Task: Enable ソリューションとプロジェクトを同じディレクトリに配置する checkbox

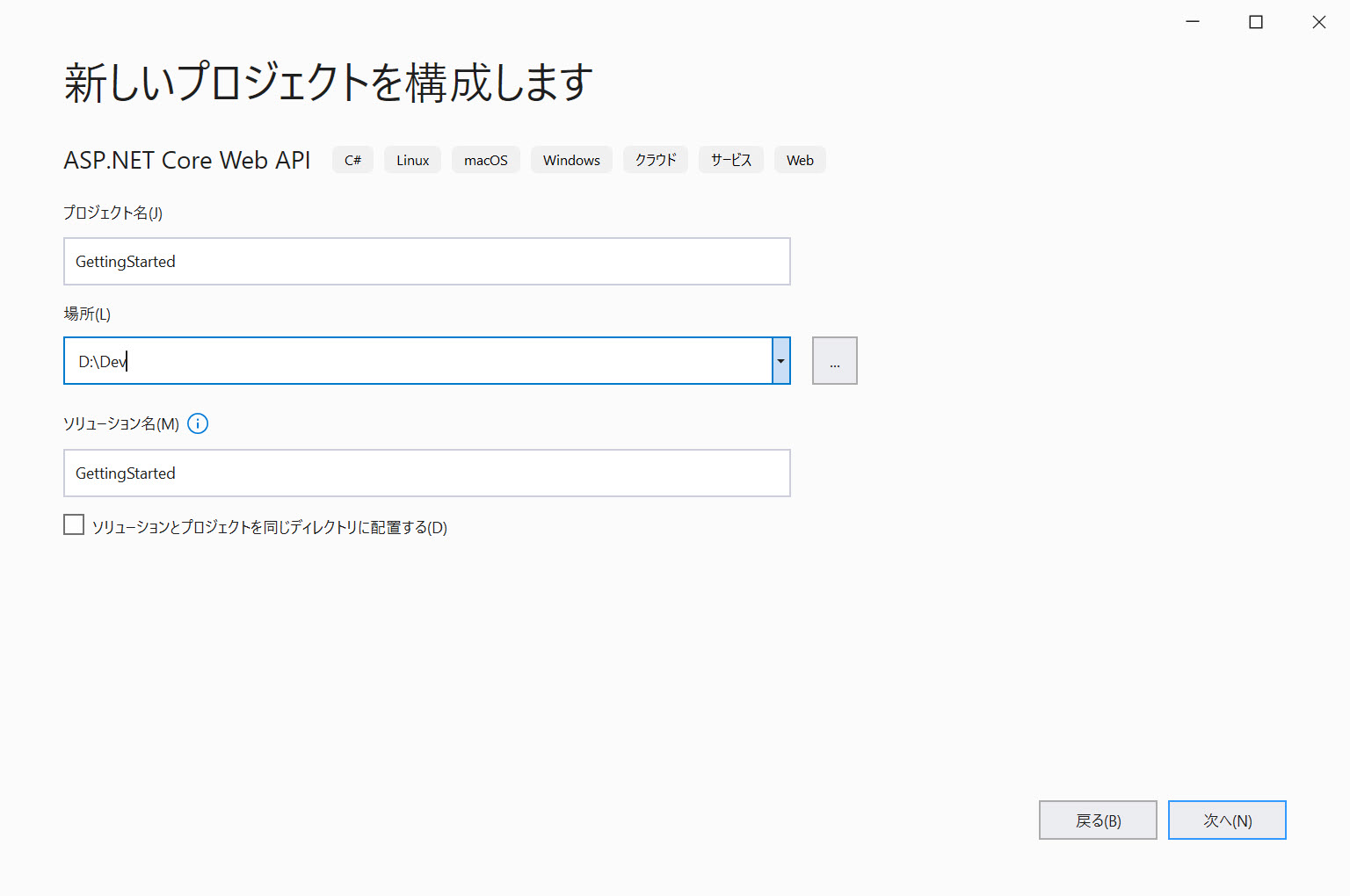Action: [75, 525]
